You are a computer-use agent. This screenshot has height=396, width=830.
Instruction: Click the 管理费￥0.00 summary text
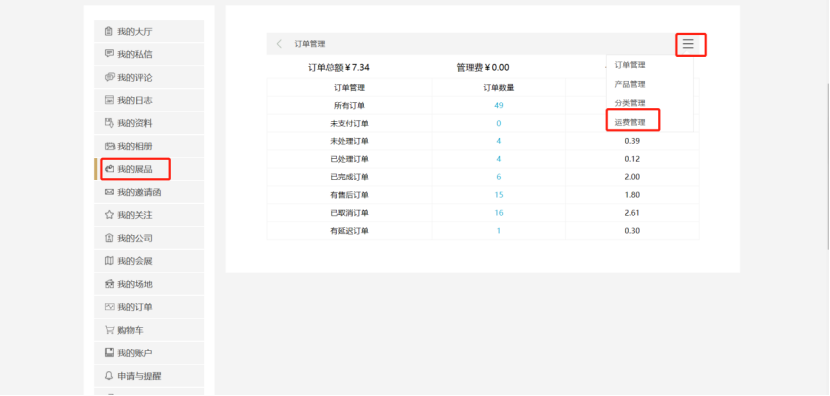(483, 67)
